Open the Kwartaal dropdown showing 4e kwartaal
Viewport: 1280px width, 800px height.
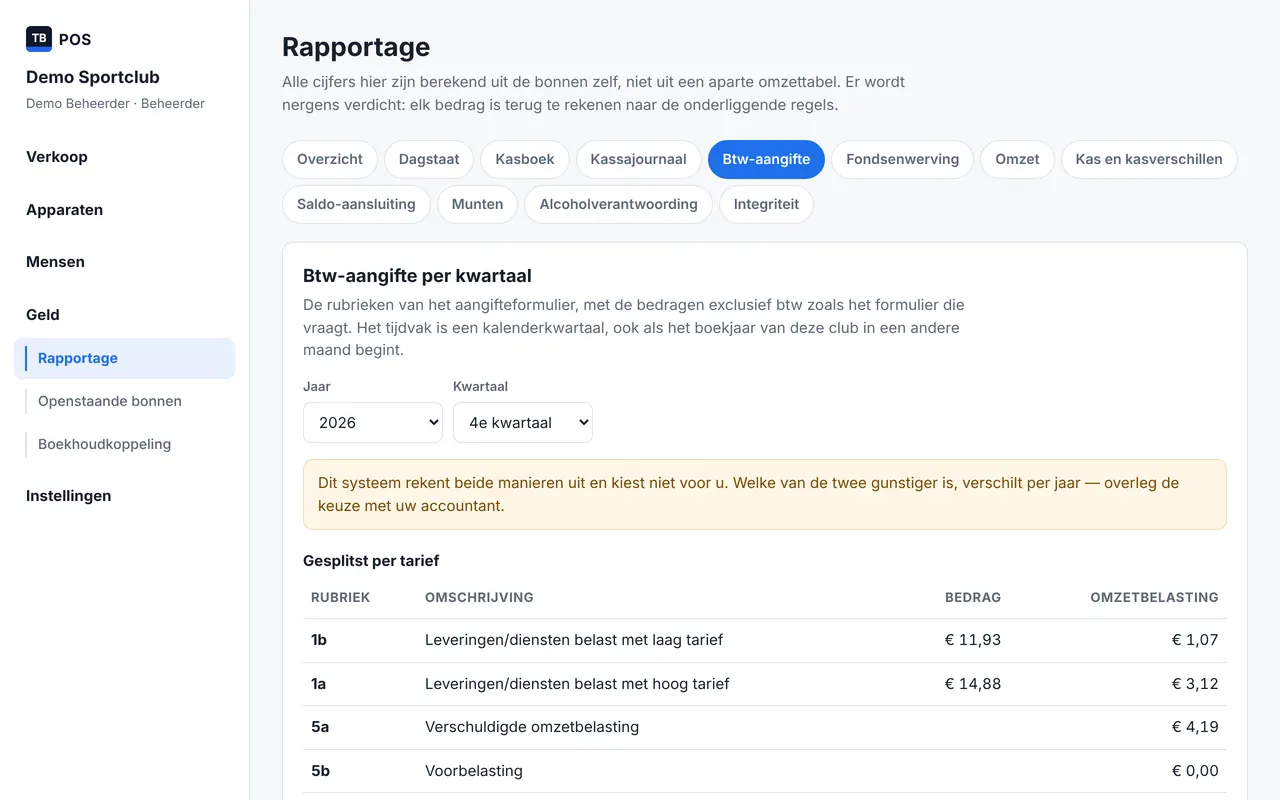point(523,422)
